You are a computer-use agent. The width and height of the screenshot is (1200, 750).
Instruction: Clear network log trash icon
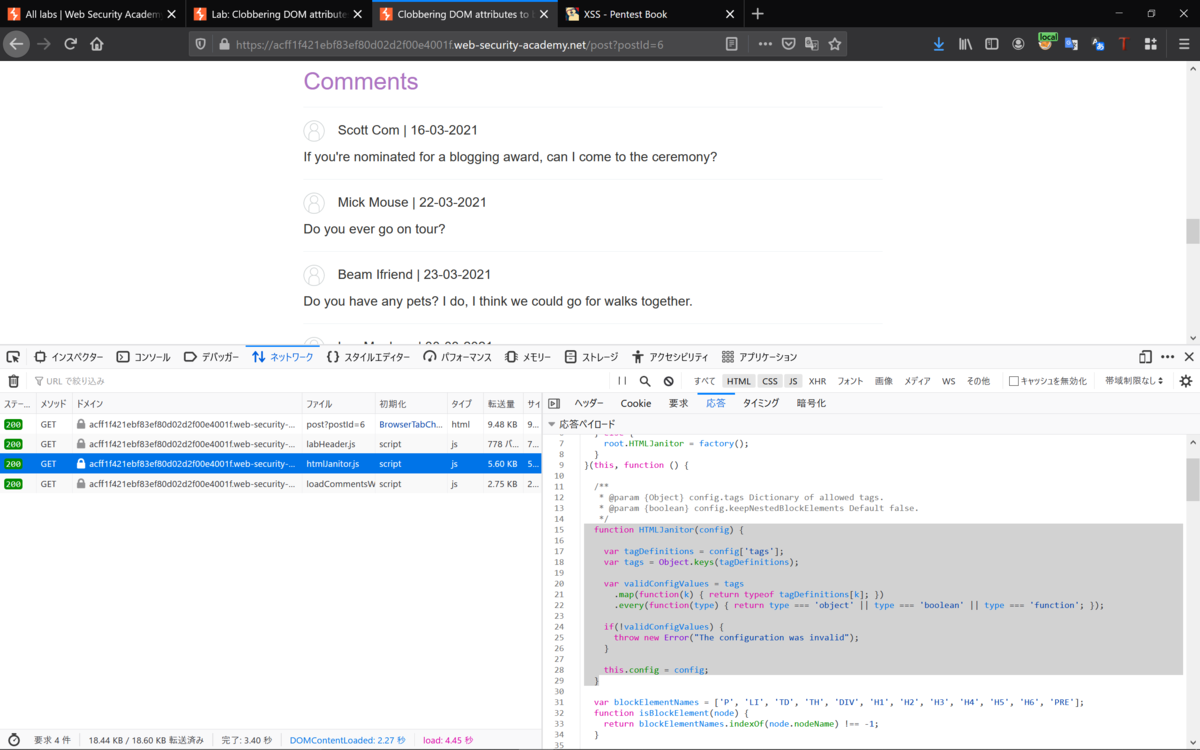[14, 381]
